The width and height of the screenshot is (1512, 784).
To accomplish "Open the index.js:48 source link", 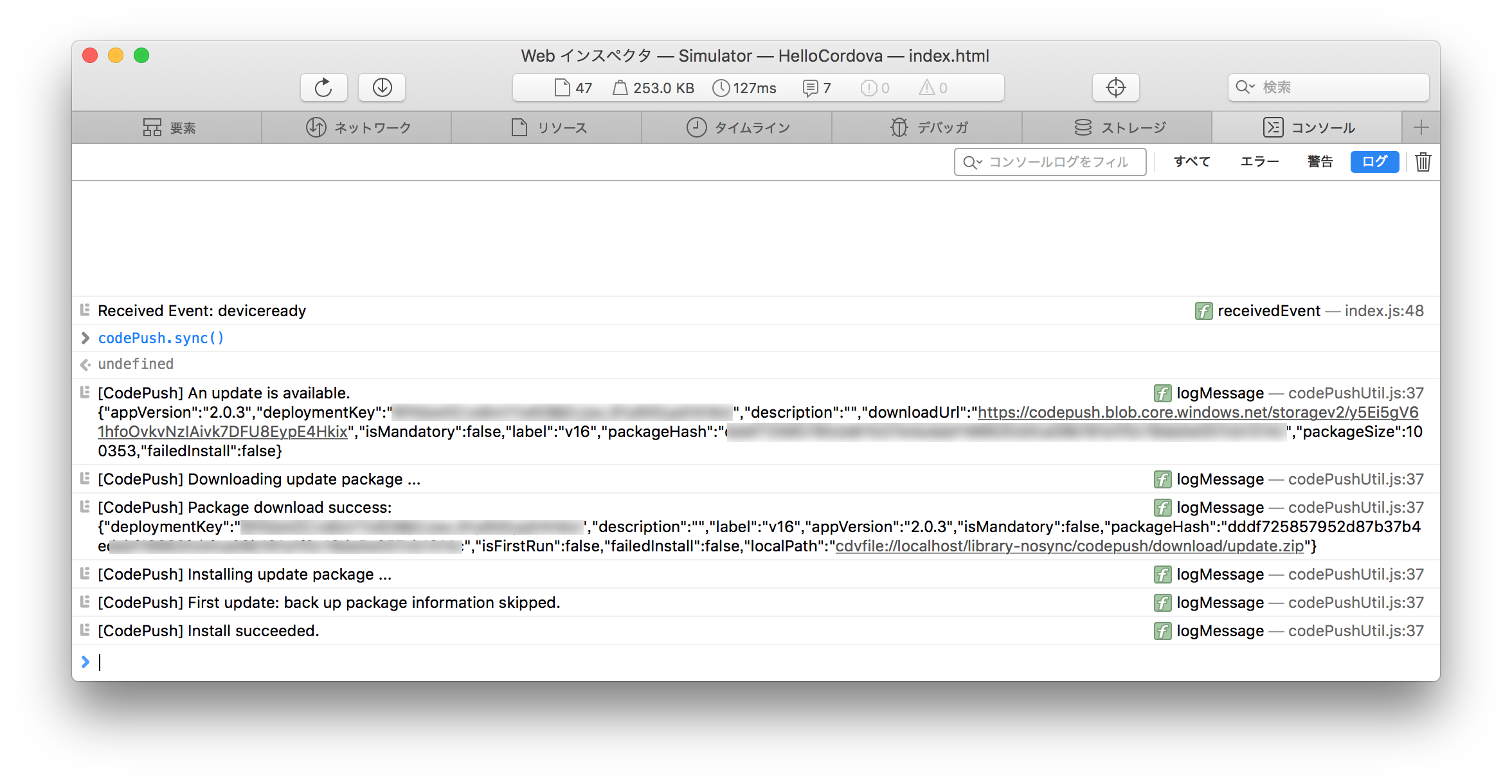I will click(1383, 311).
